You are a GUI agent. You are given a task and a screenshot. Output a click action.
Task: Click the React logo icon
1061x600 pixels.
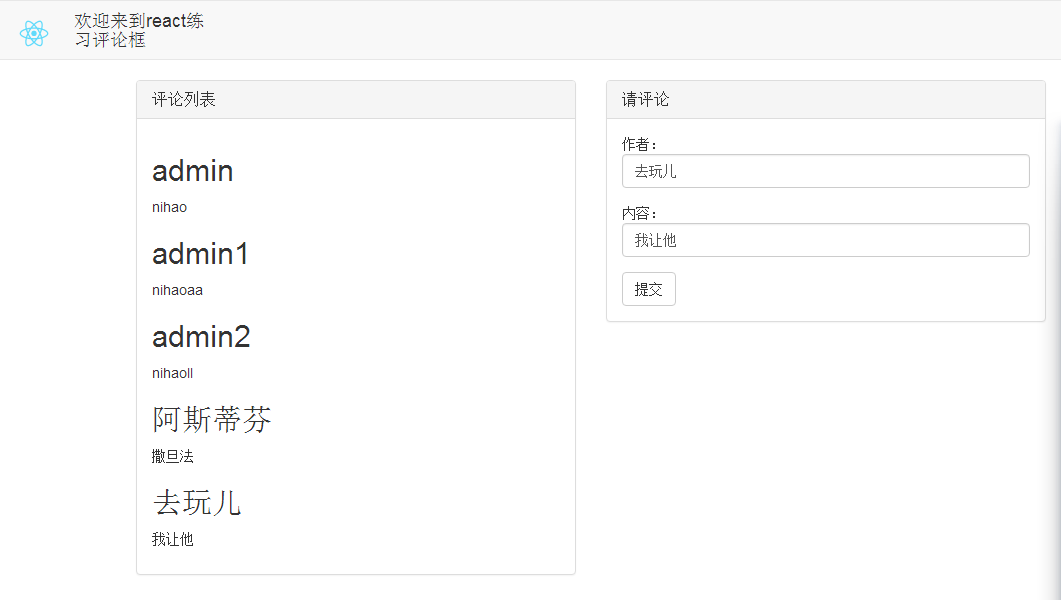(34, 33)
